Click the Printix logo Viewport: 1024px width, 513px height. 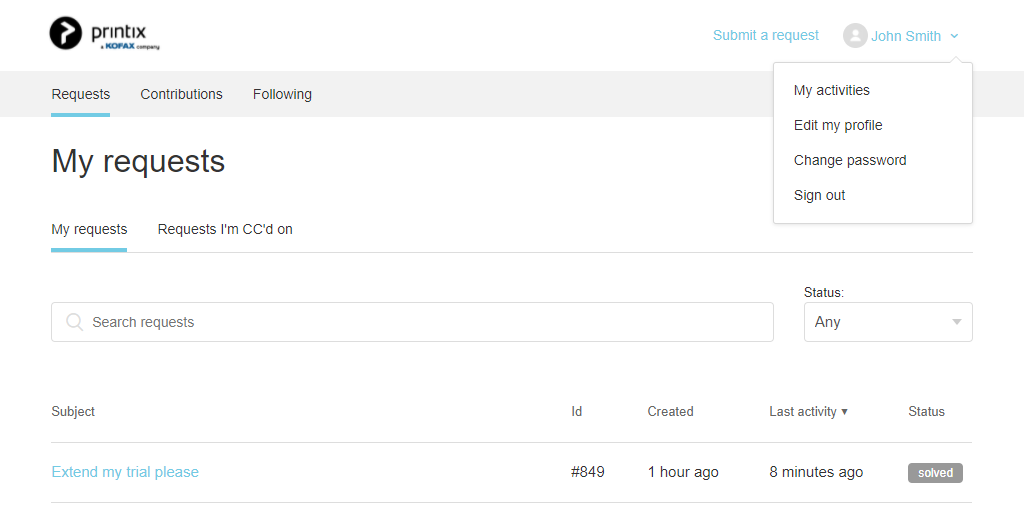(x=104, y=35)
